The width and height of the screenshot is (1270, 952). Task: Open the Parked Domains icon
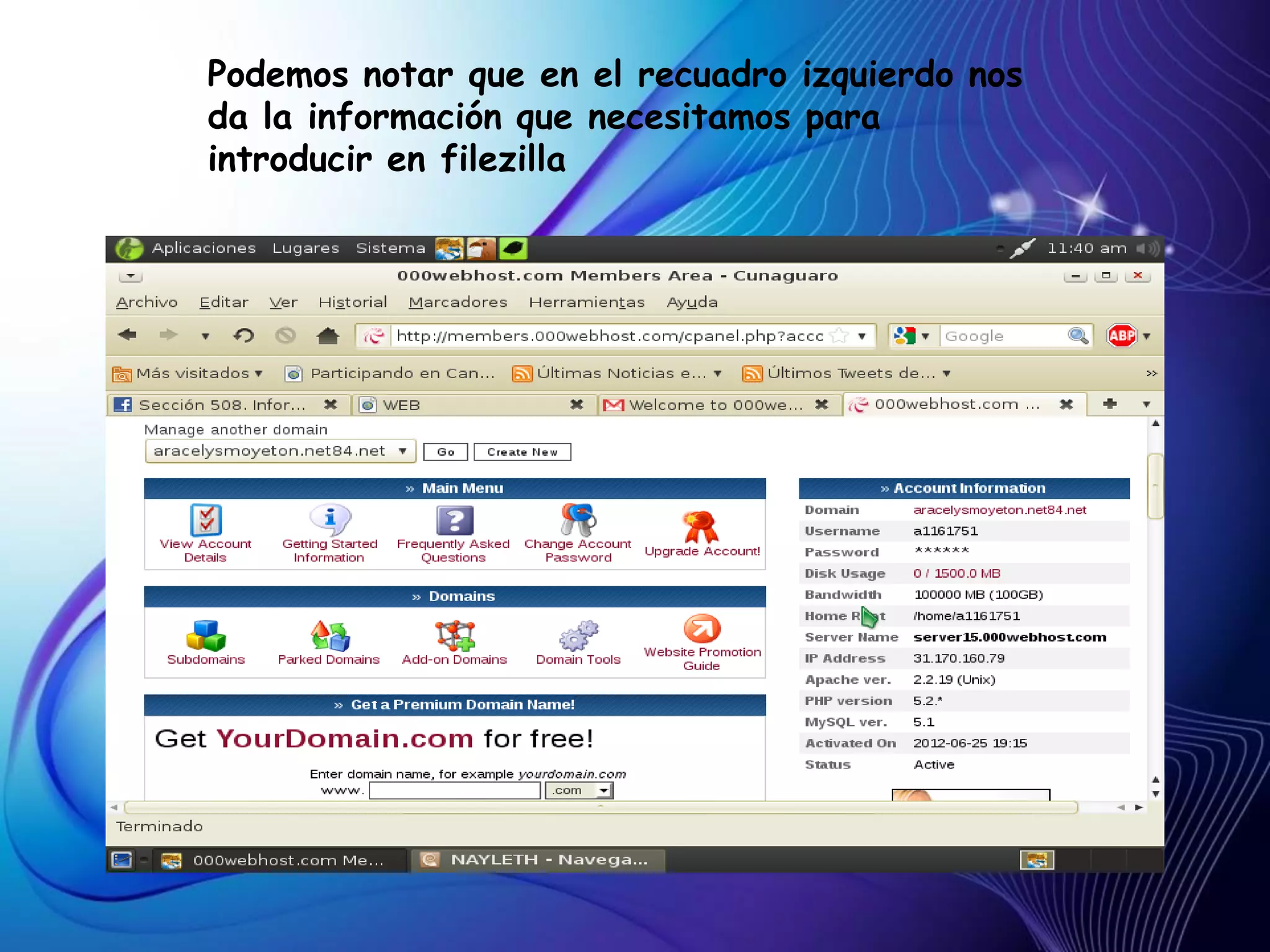click(x=330, y=635)
